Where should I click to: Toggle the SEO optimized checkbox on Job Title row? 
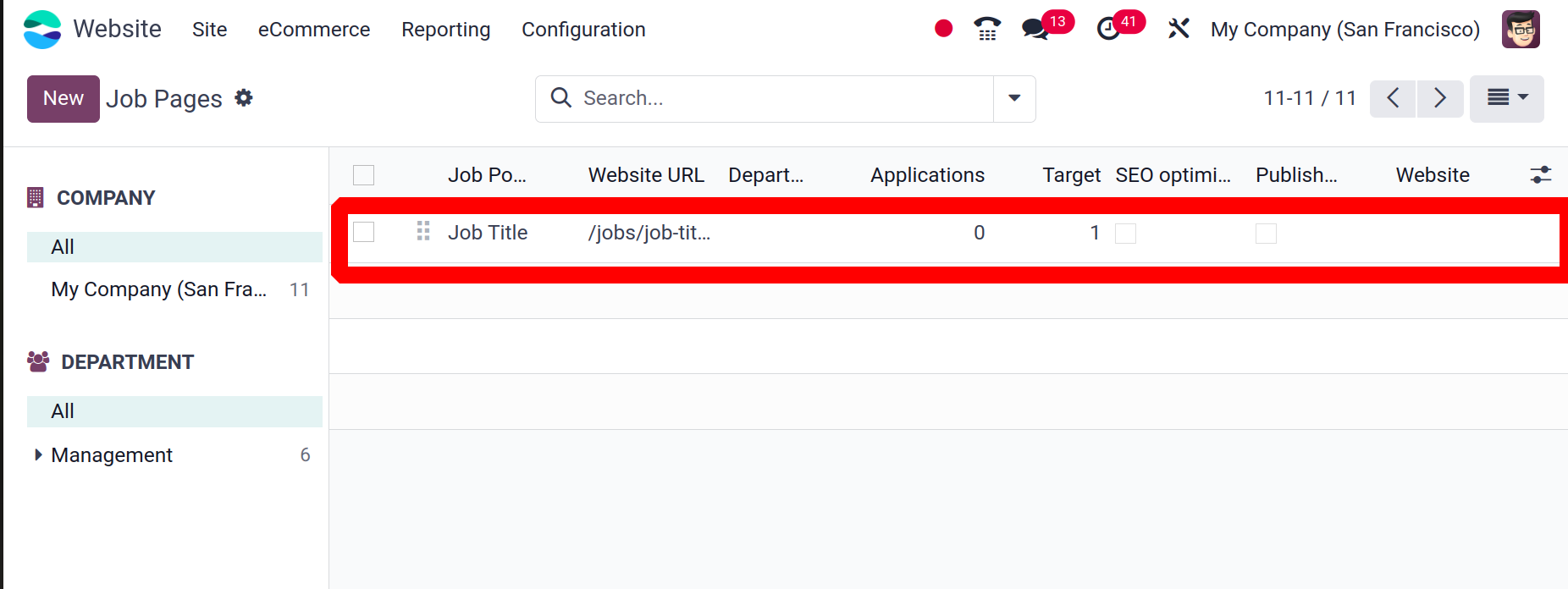(1125, 233)
